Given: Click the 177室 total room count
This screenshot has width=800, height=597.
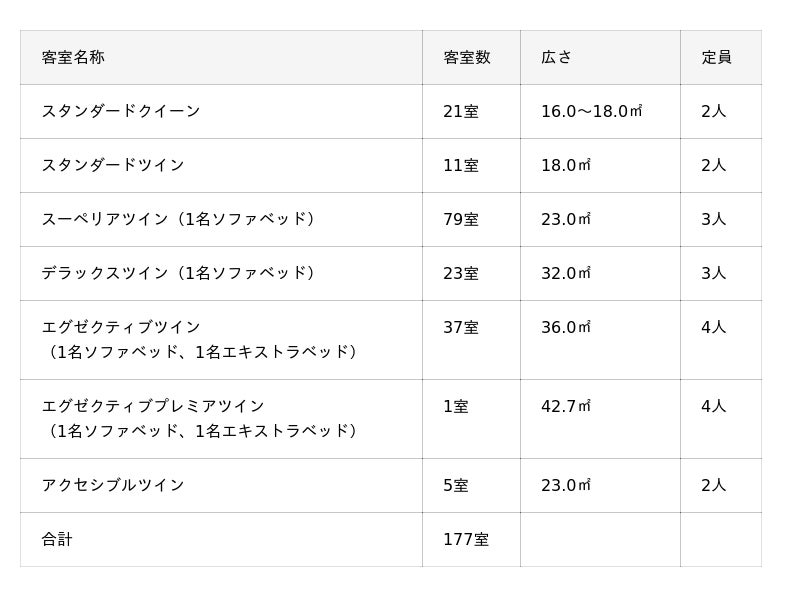Looking at the screenshot, I should tap(466, 540).
